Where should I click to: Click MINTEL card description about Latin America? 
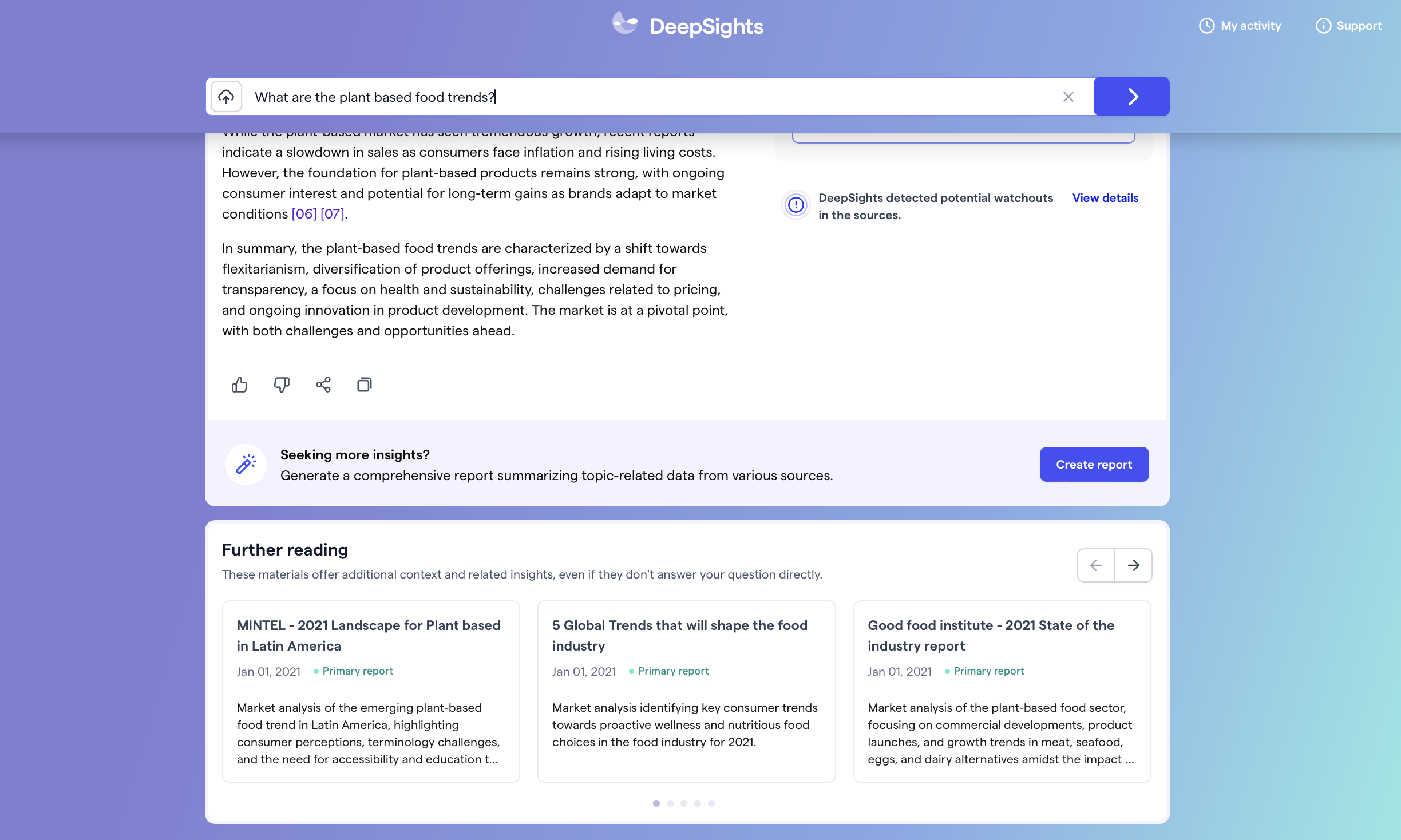(x=369, y=734)
